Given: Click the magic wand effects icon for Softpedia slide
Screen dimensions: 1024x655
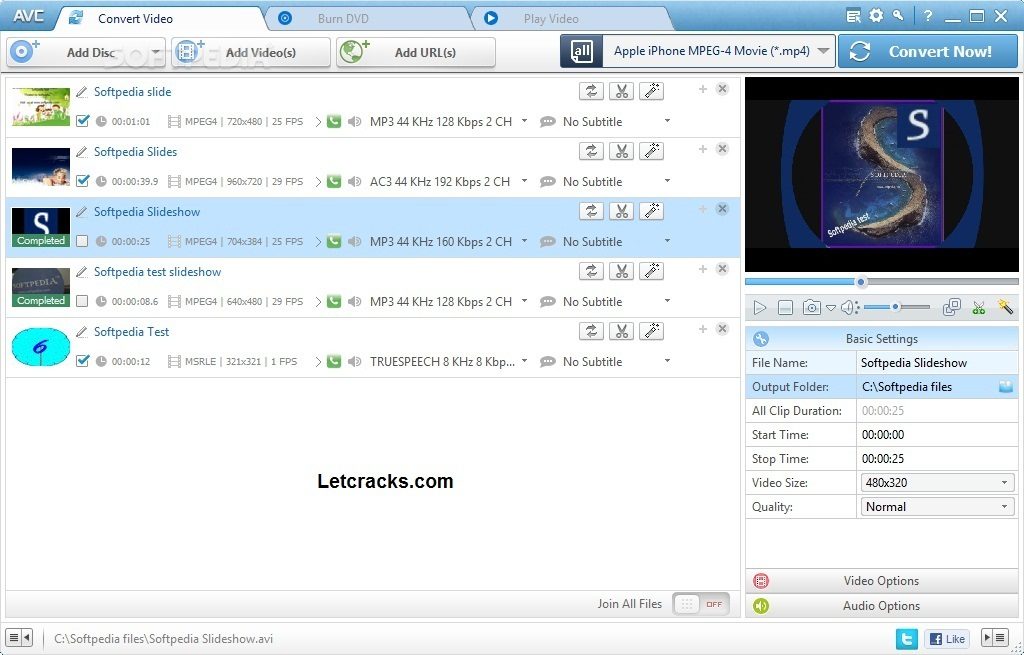Looking at the screenshot, I should (x=651, y=91).
